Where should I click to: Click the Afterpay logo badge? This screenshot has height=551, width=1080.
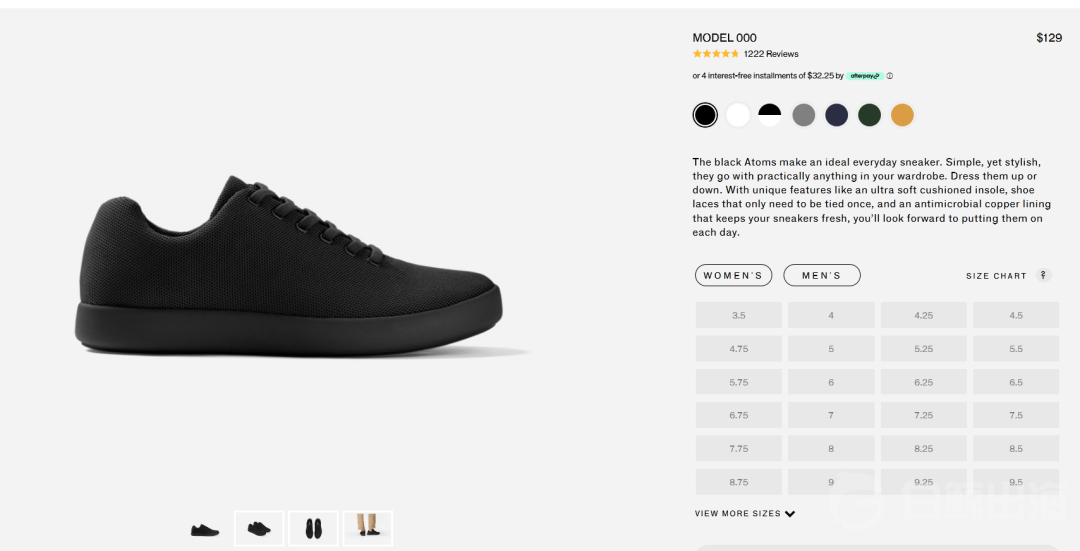pyautogui.click(x=864, y=76)
